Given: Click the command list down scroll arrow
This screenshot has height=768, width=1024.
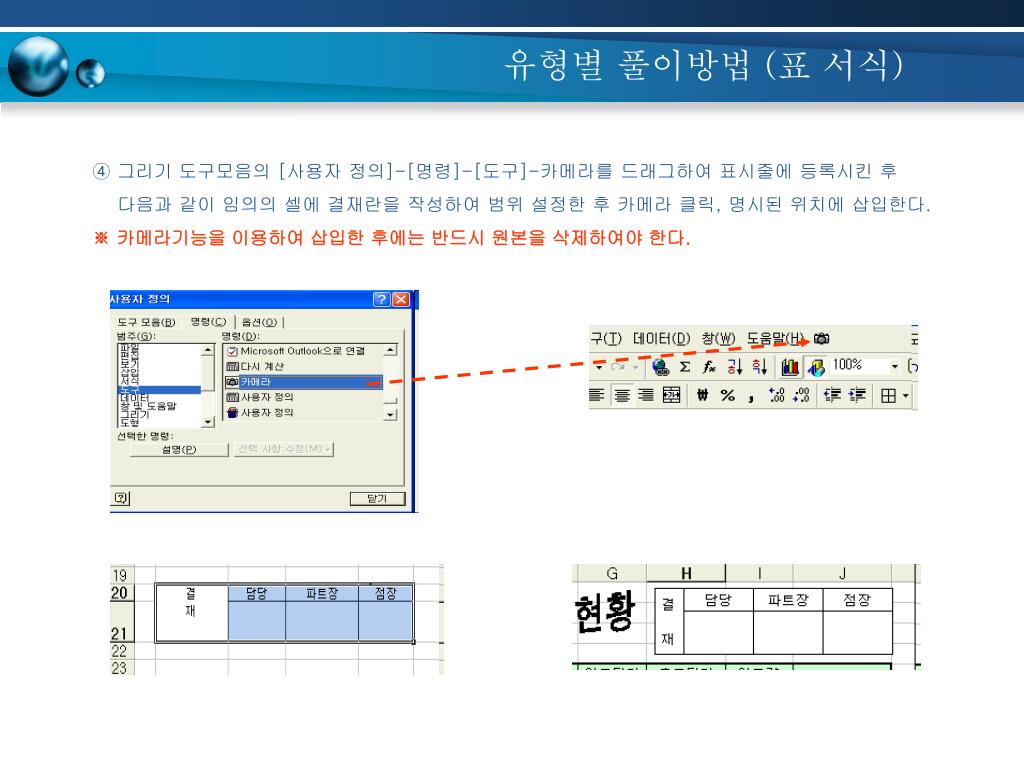Looking at the screenshot, I should pos(390,415).
